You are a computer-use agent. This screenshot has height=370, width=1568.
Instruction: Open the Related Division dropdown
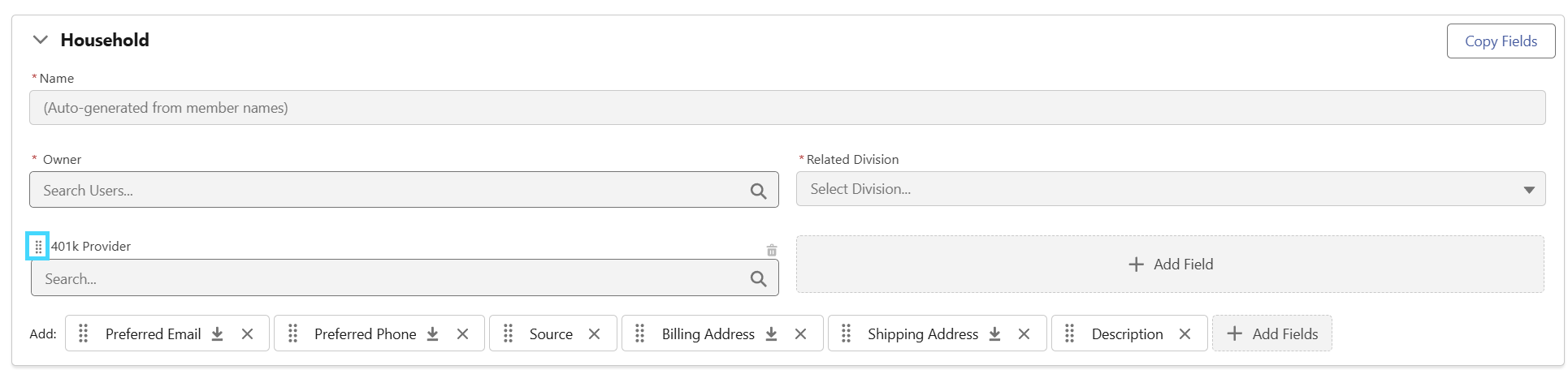[x=1170, y=189]
